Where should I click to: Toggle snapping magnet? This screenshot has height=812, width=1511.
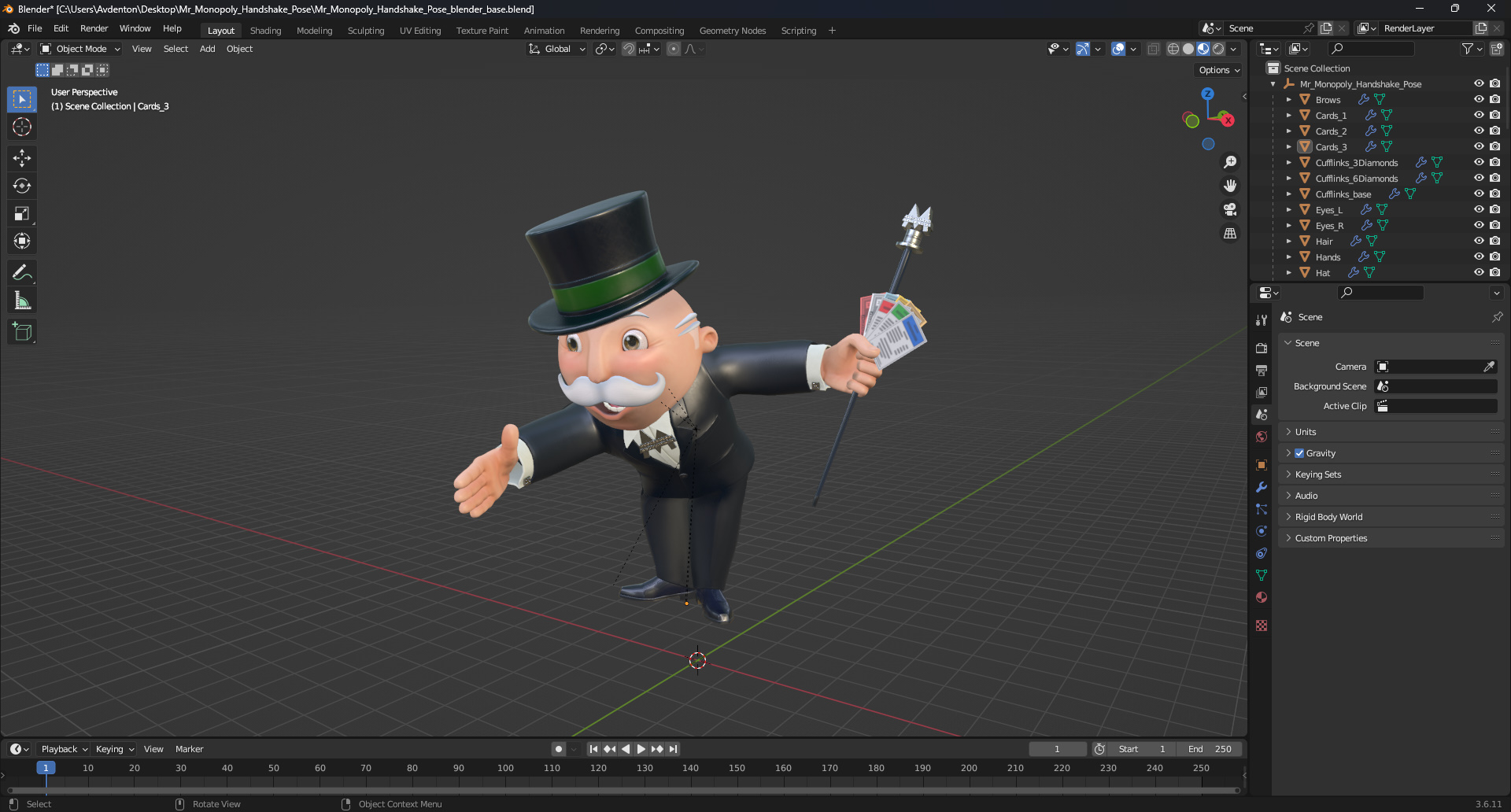(629, 49)
